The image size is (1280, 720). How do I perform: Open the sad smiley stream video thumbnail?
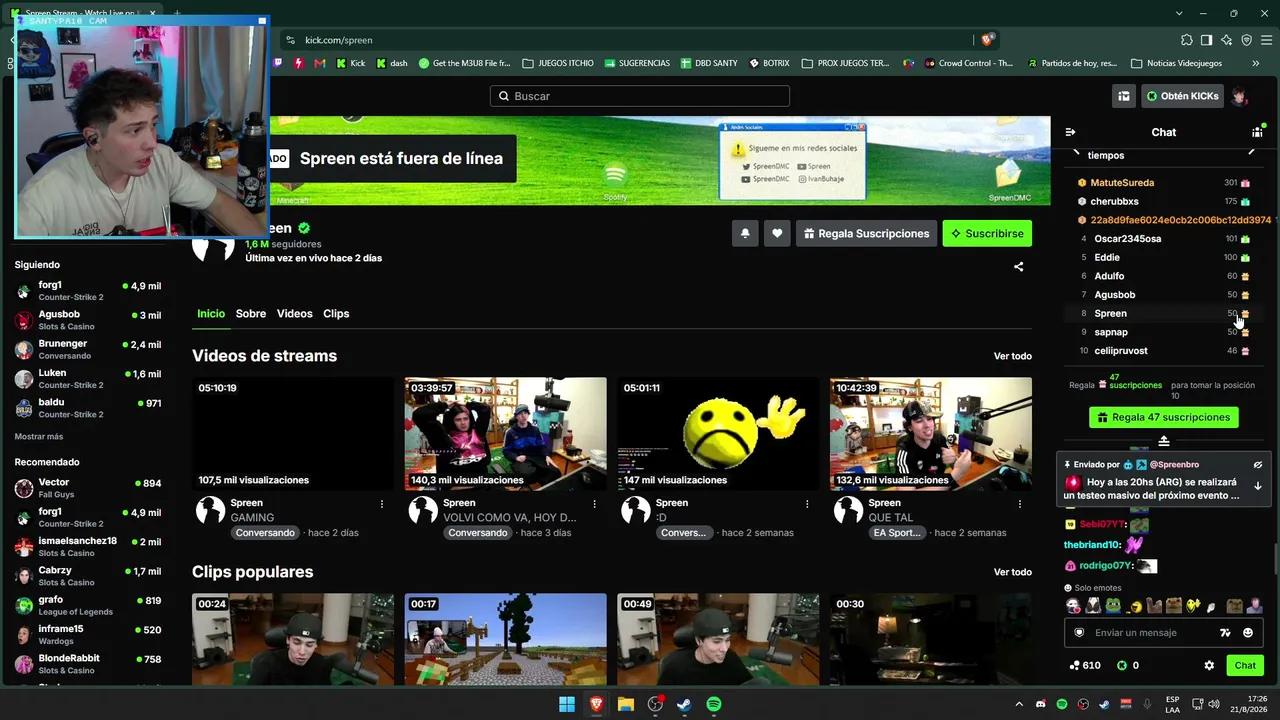(718, 434)
